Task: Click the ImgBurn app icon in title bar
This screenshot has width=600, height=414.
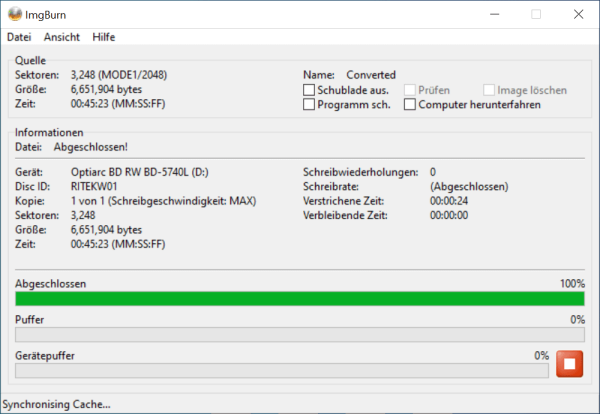Action: click(x=15, y=15)
